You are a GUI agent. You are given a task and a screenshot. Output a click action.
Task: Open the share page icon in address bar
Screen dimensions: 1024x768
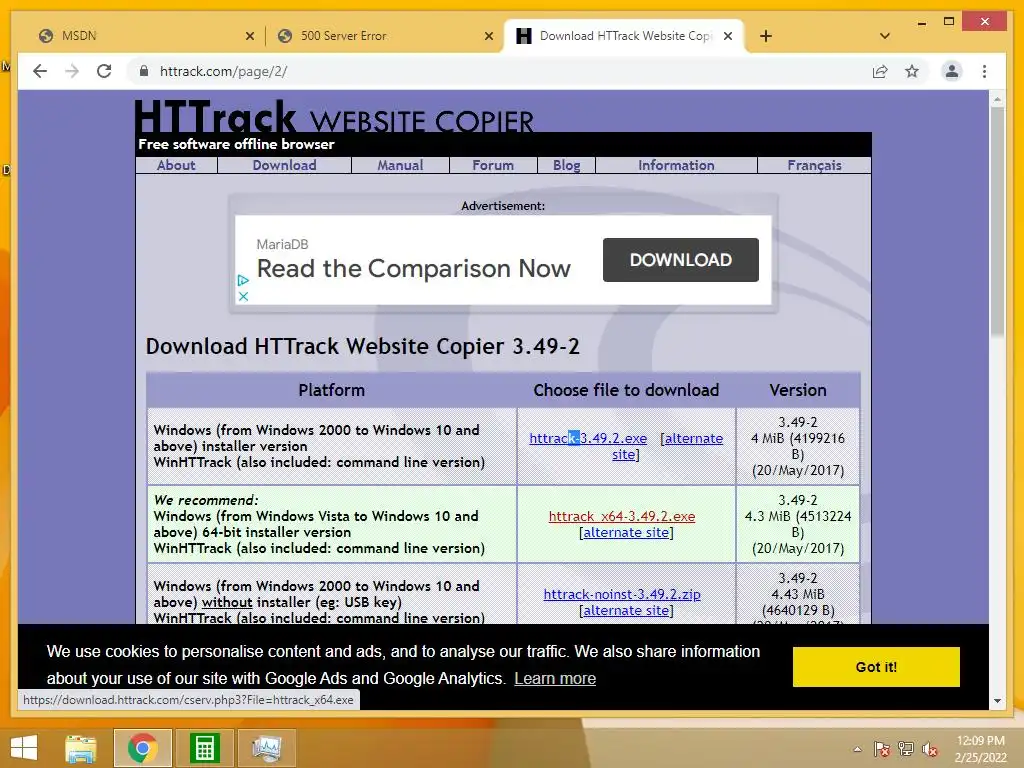click(880, 71)
